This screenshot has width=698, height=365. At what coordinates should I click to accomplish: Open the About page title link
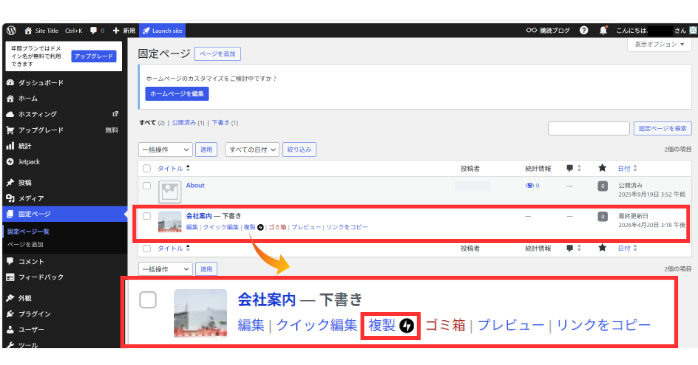tap(195, 185)
